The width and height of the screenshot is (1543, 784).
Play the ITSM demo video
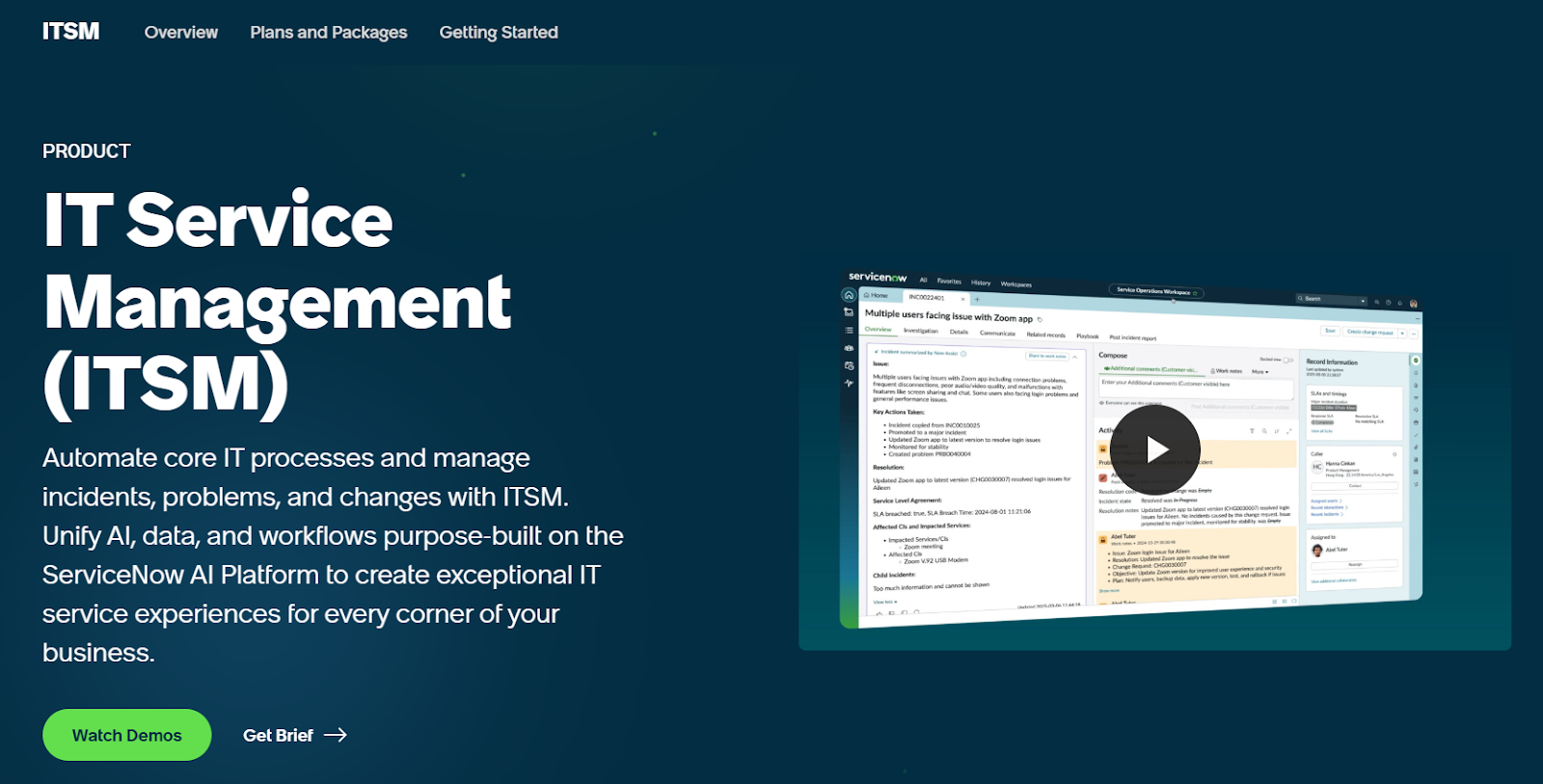[1154, 448]
